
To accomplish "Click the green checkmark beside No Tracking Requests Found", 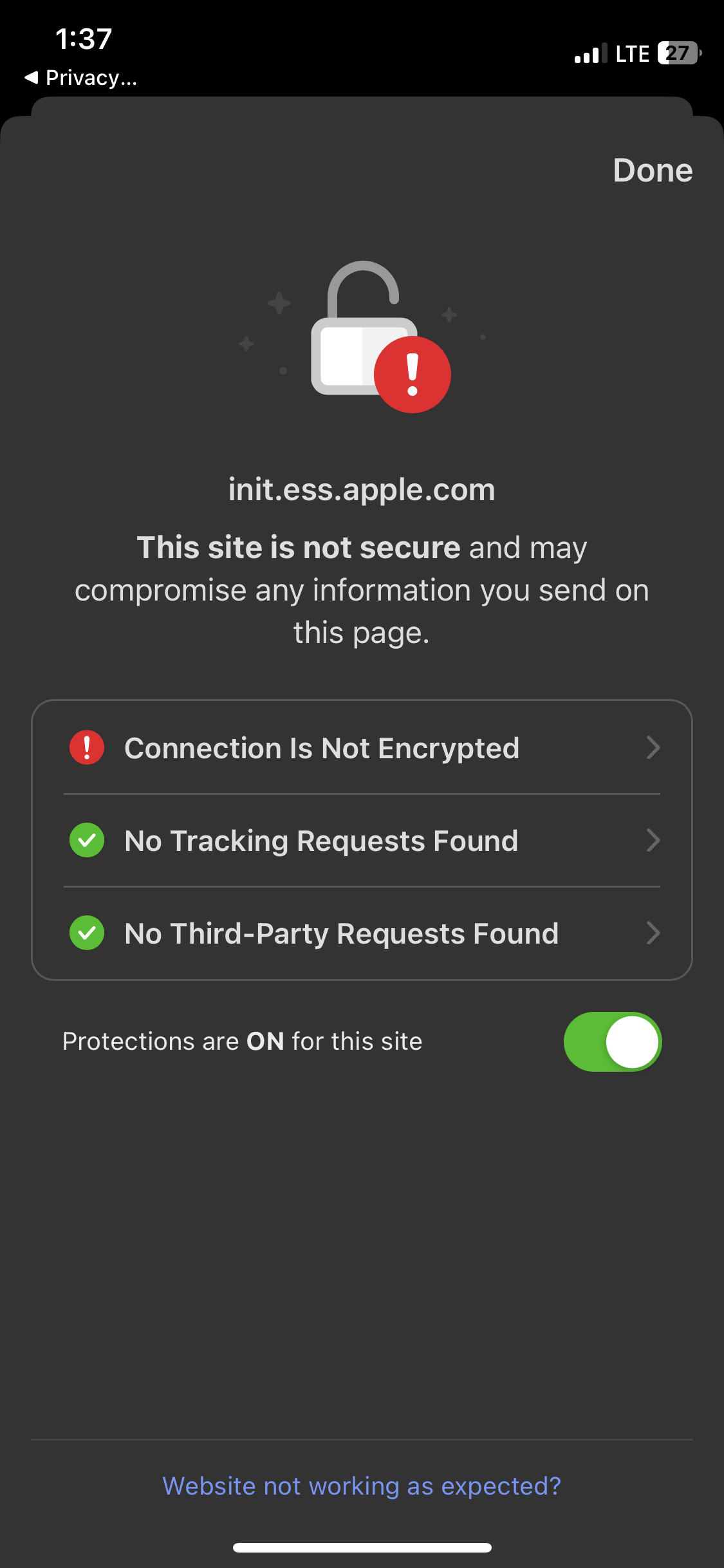I will [86, 840].
